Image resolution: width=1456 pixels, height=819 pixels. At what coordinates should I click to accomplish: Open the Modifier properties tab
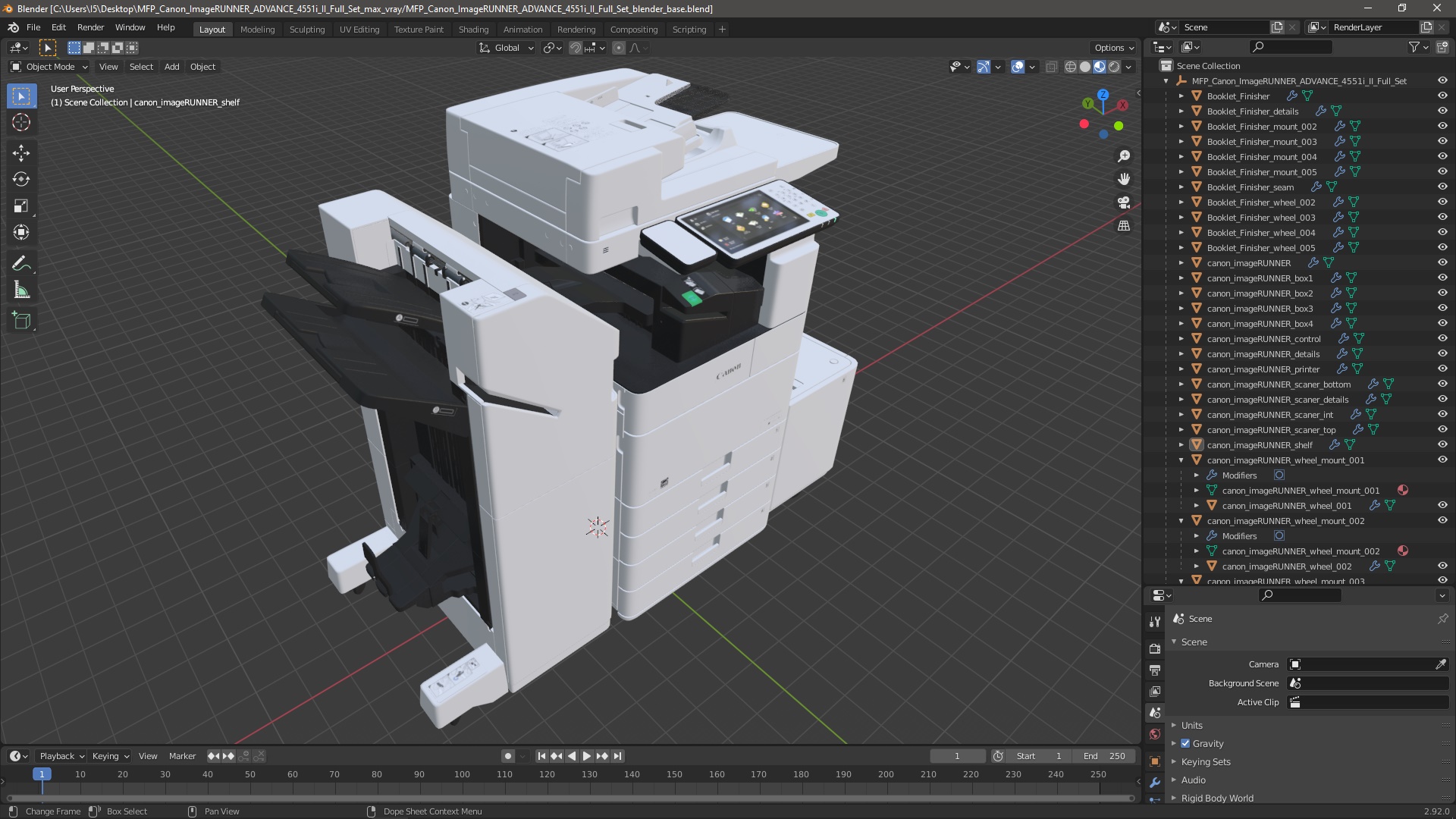1155,783
